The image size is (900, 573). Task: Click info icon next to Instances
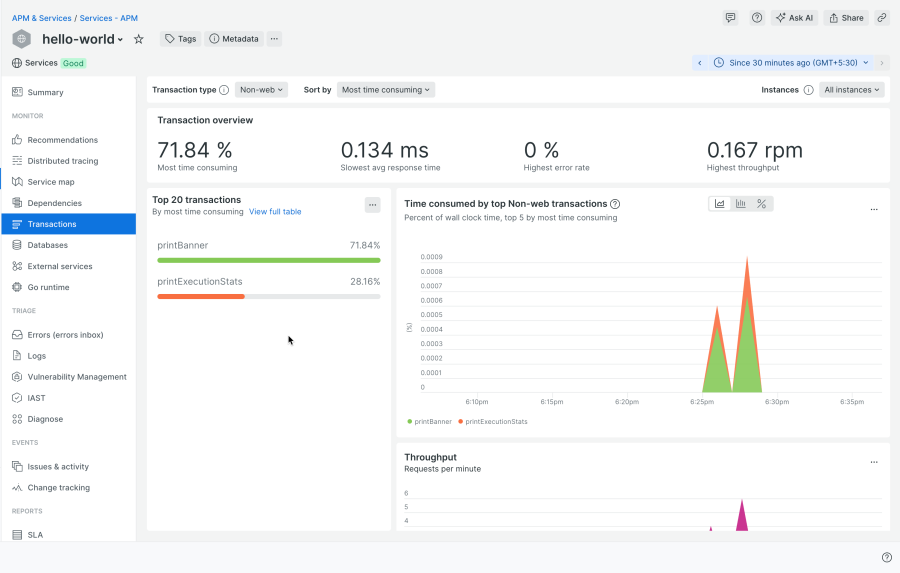pyautogui.click(x=808, y=90)
